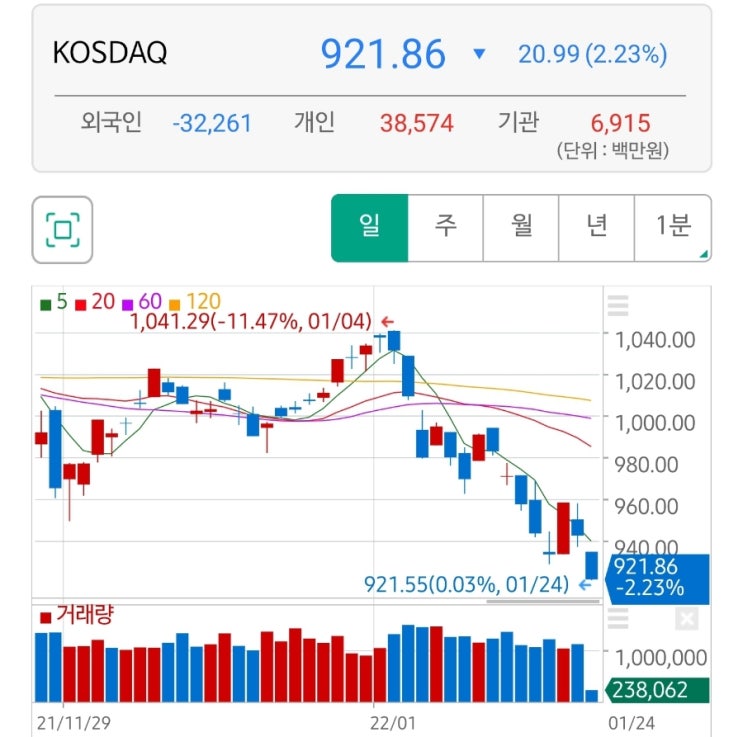Open the fullscreen chart expand icon
Screen dimensions: 743x737
62,230
